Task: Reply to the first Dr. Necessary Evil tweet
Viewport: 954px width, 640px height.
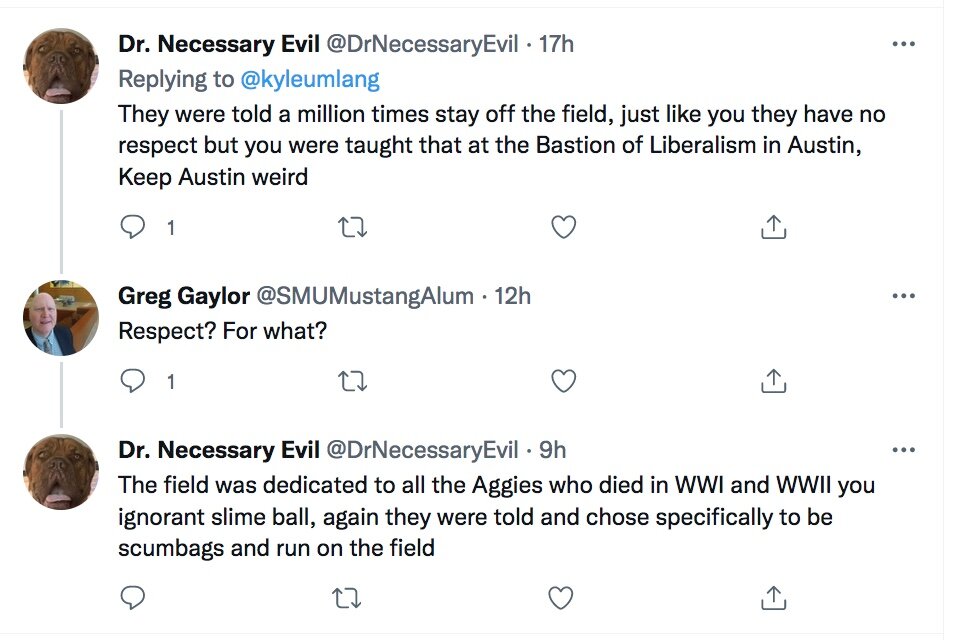Action: tap(133, 228)
